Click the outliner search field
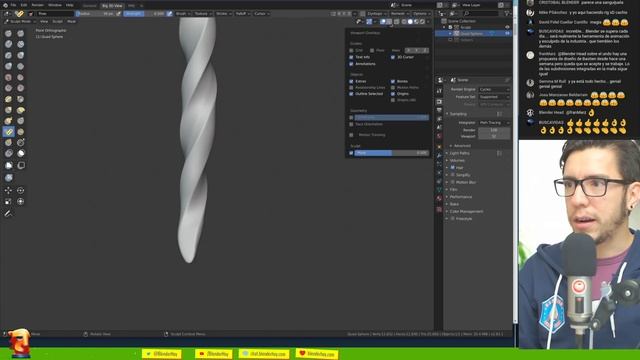 pos(481,13)
